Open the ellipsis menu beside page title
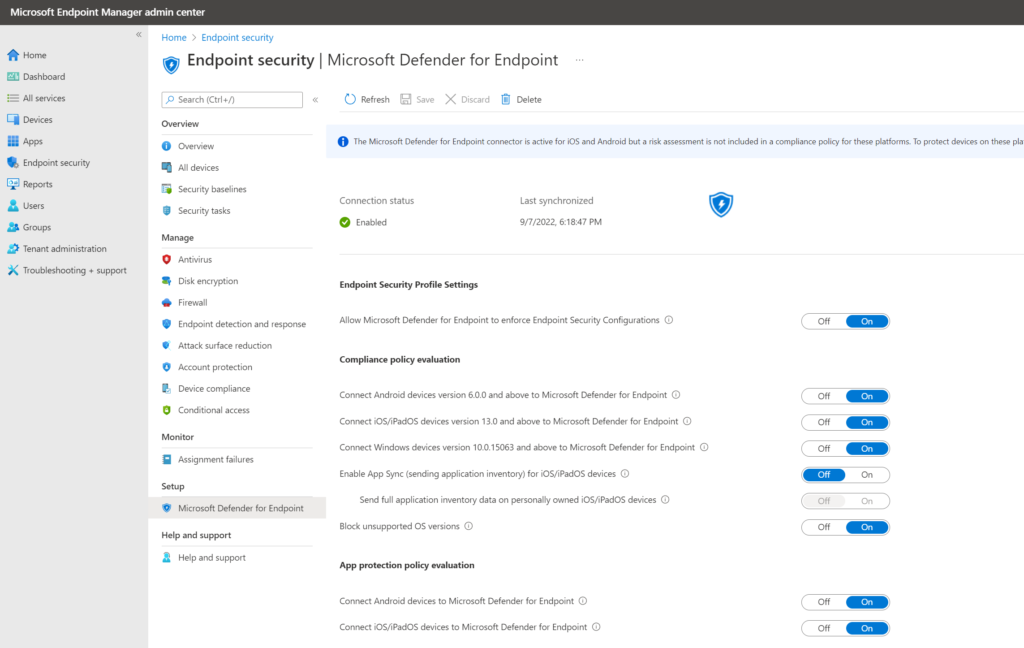1024x648 pixels. pos(579,60)
